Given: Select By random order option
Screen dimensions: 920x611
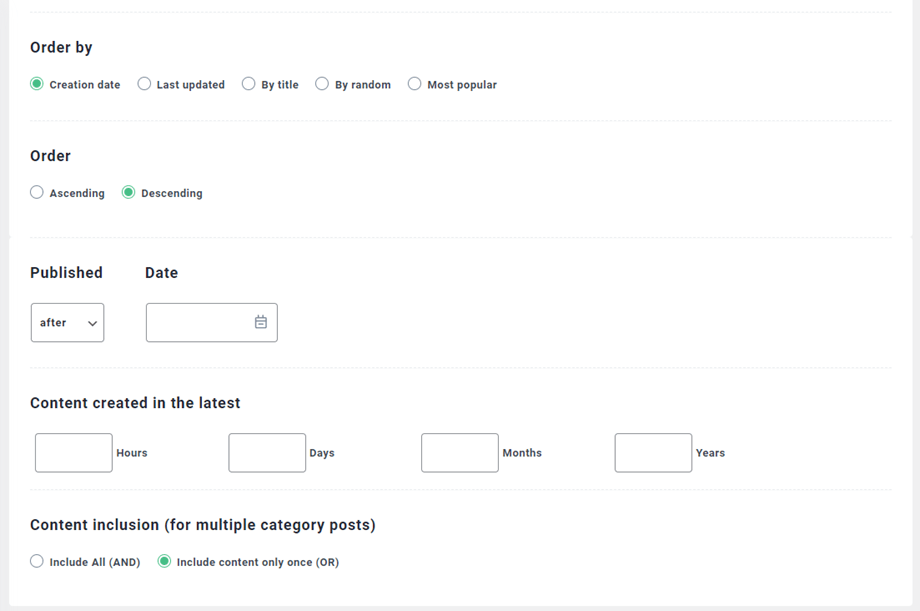Looking at the screenshot, I should point(322,84).
